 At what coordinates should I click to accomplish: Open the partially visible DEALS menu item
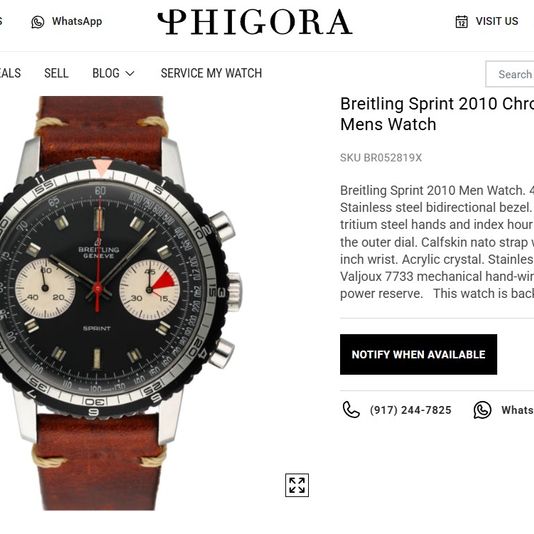coord(10,73)
